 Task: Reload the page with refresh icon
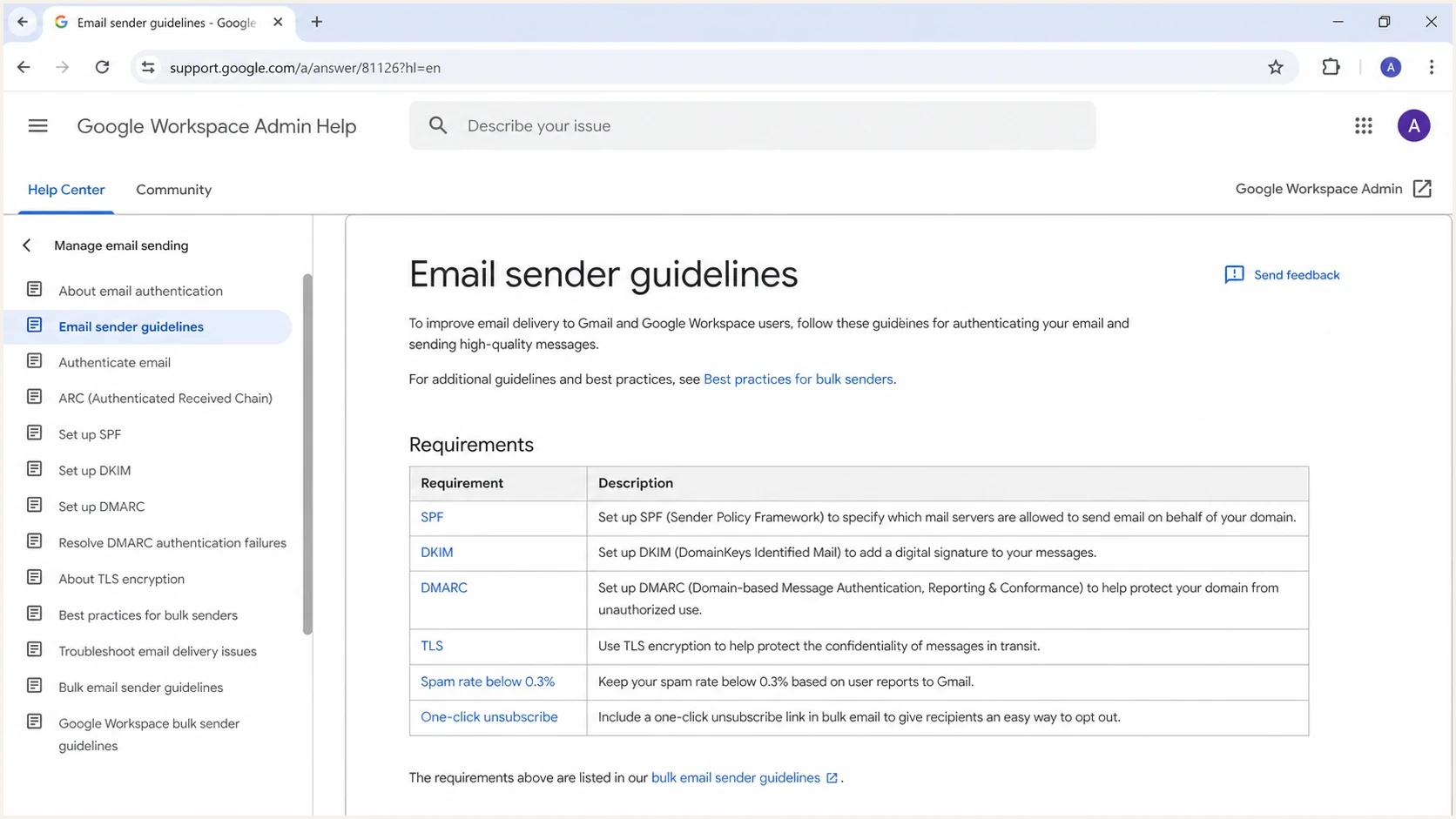[x=102, y=67]
